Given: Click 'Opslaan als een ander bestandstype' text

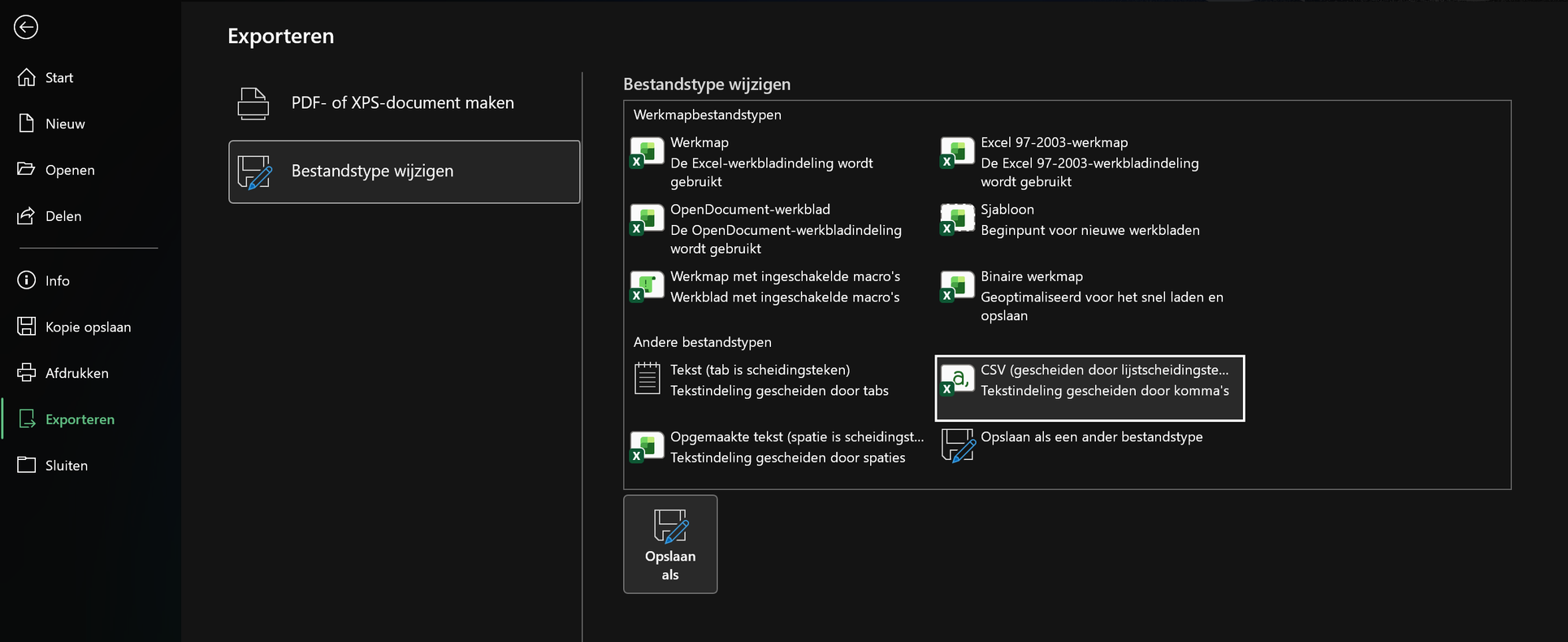Looking at the screenshot, I should tap(1092, 436).
